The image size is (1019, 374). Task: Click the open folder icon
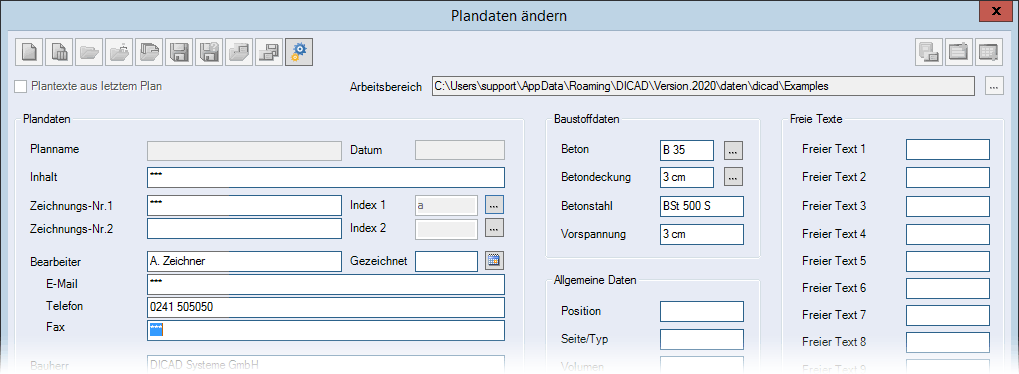coord(90,52)
